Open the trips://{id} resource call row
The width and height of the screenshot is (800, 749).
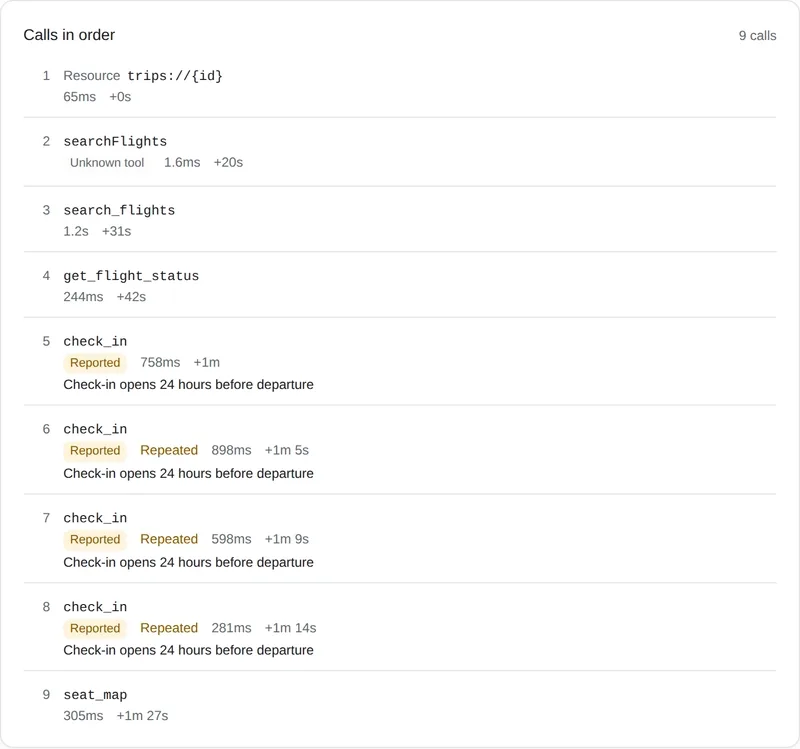coord(399,86)
